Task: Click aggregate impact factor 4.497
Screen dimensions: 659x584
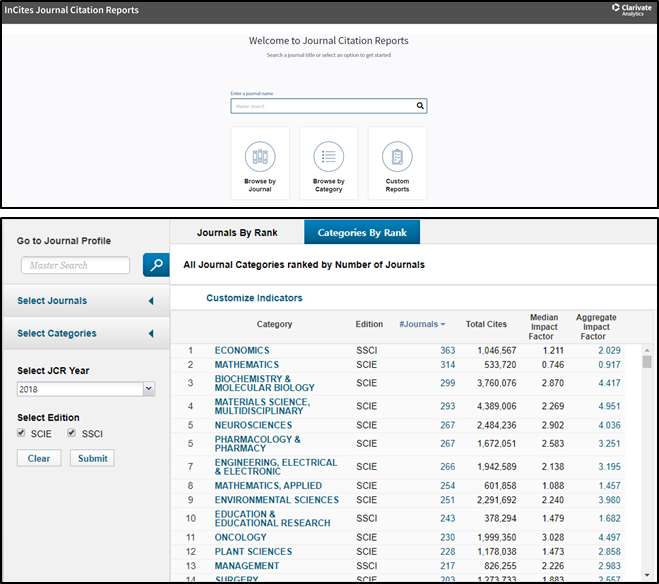Action: (x=609, y=537)
